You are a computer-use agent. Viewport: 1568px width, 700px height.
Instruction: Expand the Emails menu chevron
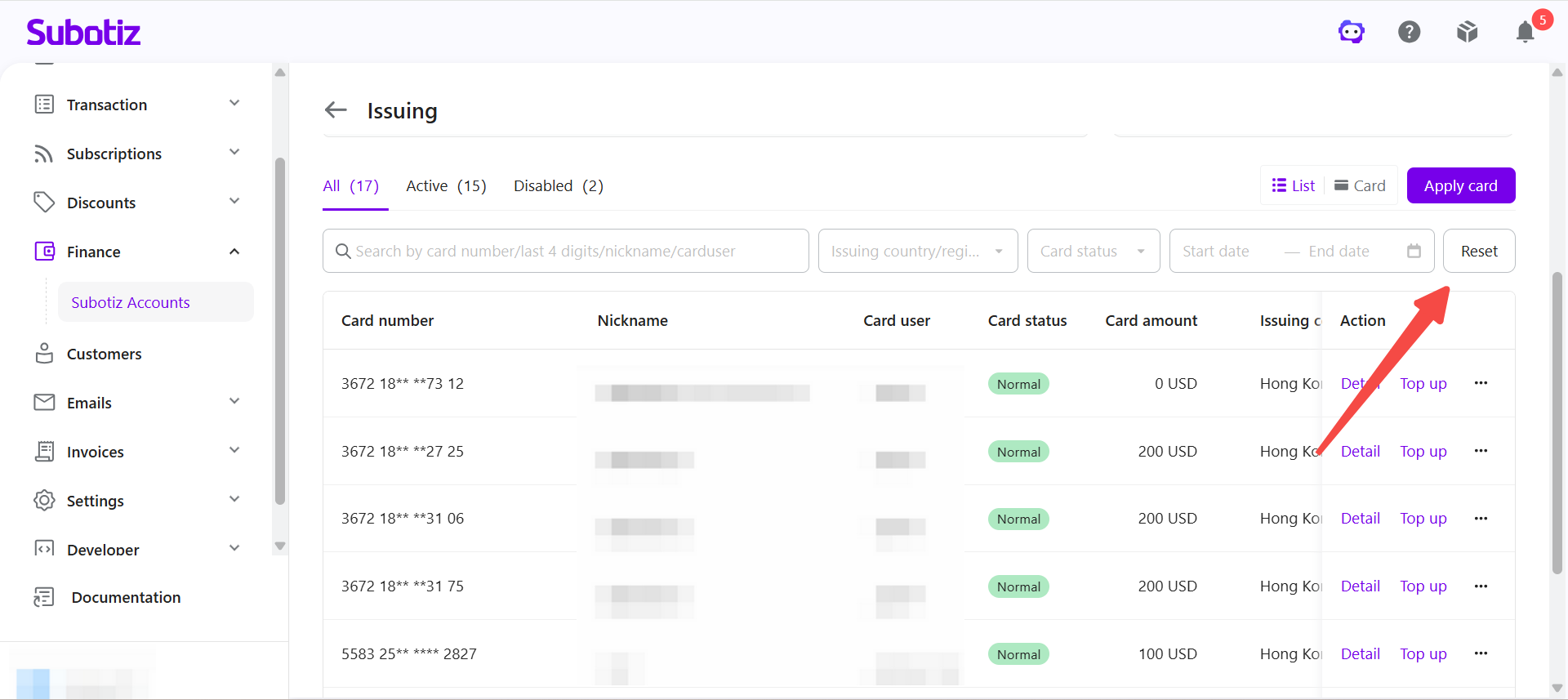(234, 402)
